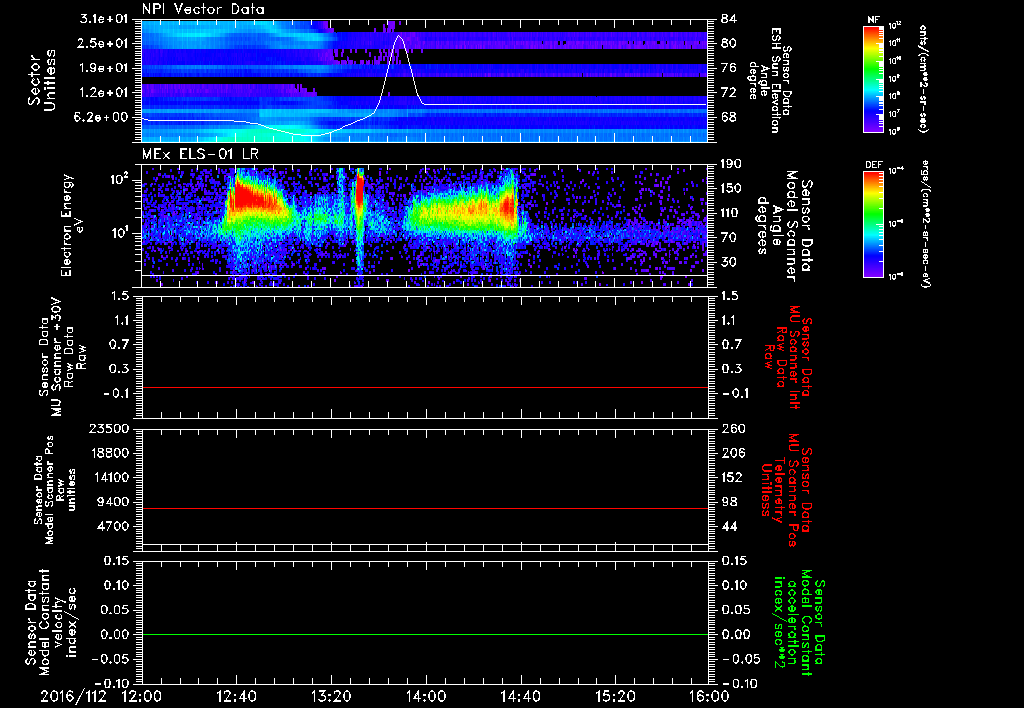Click the 14:00 time axis label
Viewport: 1024px width, 708px height.
426,697
